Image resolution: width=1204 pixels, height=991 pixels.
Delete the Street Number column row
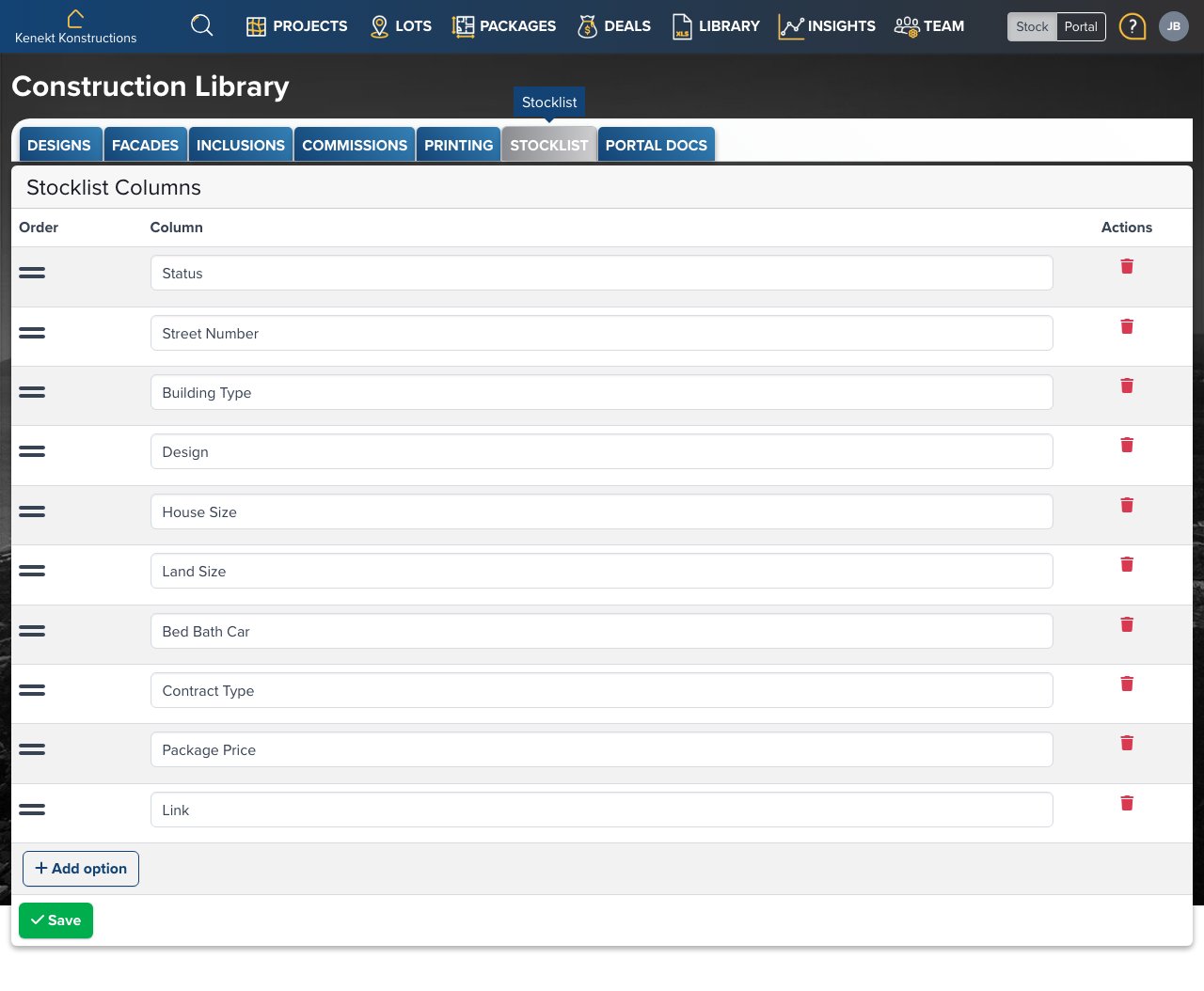coord(1127,326)
